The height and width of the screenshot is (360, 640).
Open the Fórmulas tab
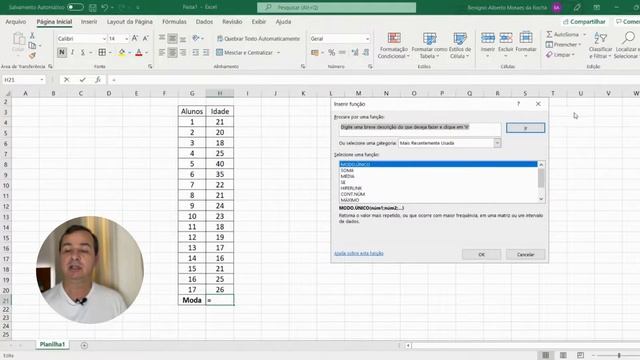click(174, 22)
